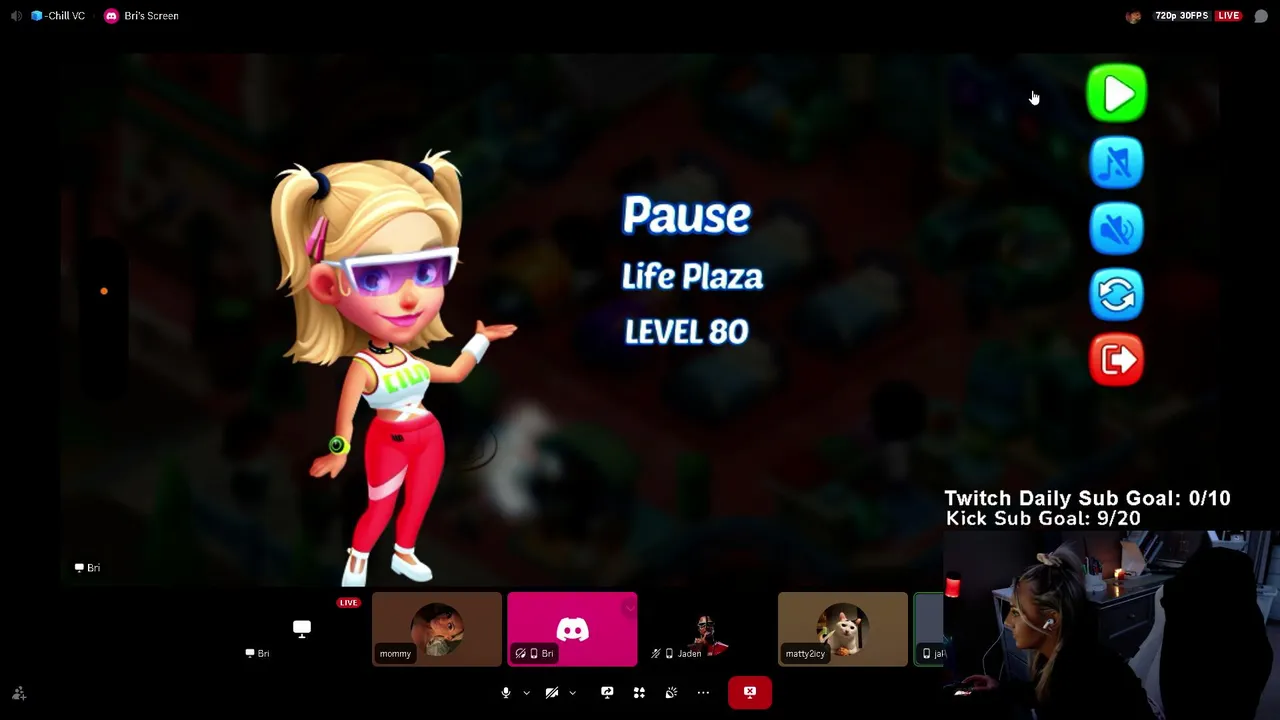The width and height of the screenshot is (1280, 720).
Task: Select Jaden's participant tile
Action: [x=707, y=629]
